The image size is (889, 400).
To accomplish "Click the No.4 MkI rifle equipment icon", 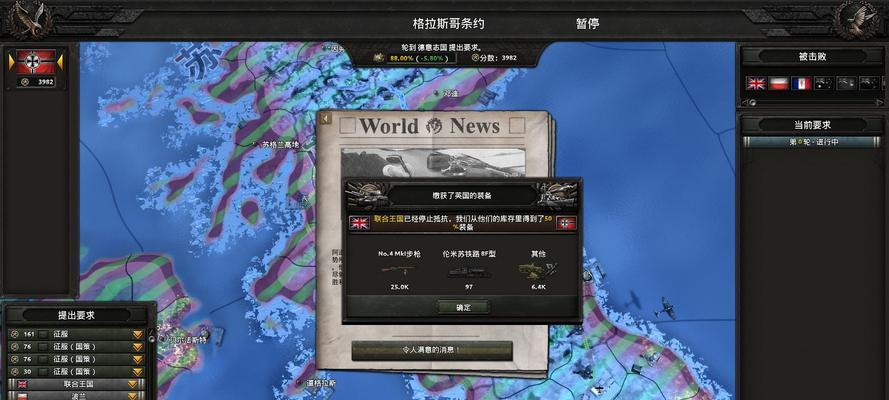I will [399, 270].
